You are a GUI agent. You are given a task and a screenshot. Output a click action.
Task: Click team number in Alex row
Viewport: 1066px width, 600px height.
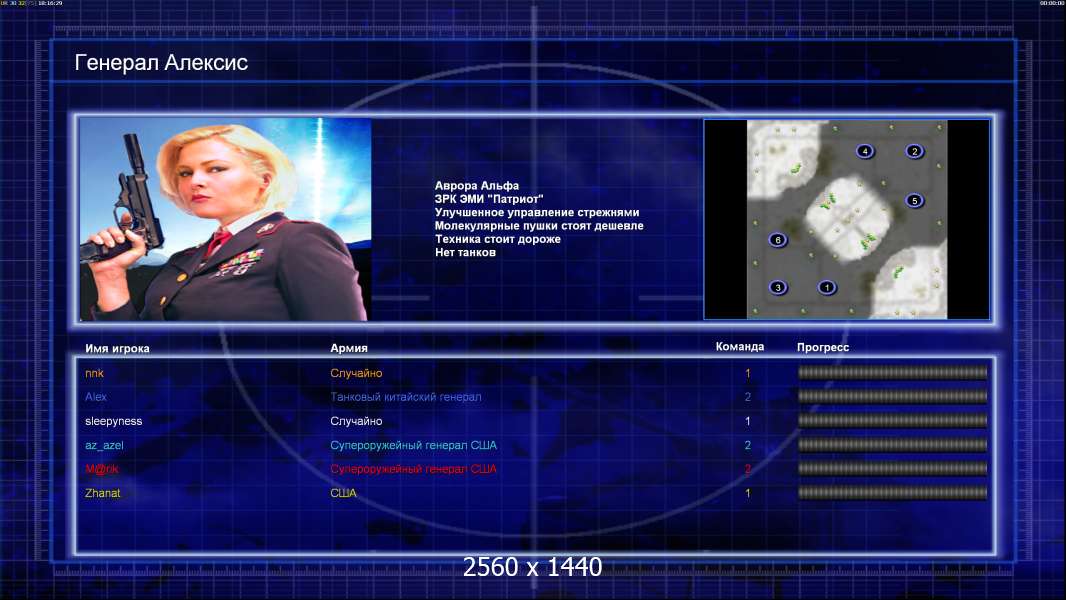click(748, 397)
